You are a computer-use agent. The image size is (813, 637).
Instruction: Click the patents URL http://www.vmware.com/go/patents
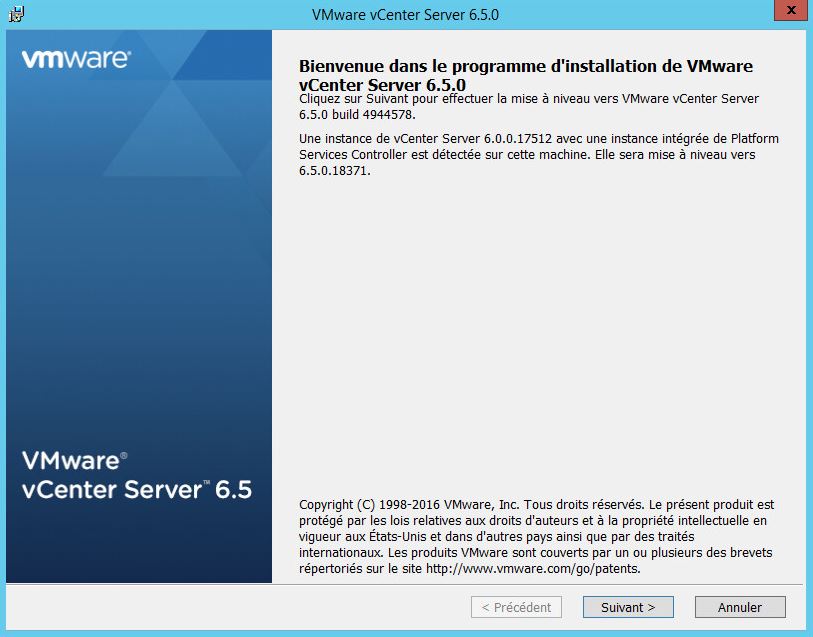pyautogui.click(x=532, y=569)
